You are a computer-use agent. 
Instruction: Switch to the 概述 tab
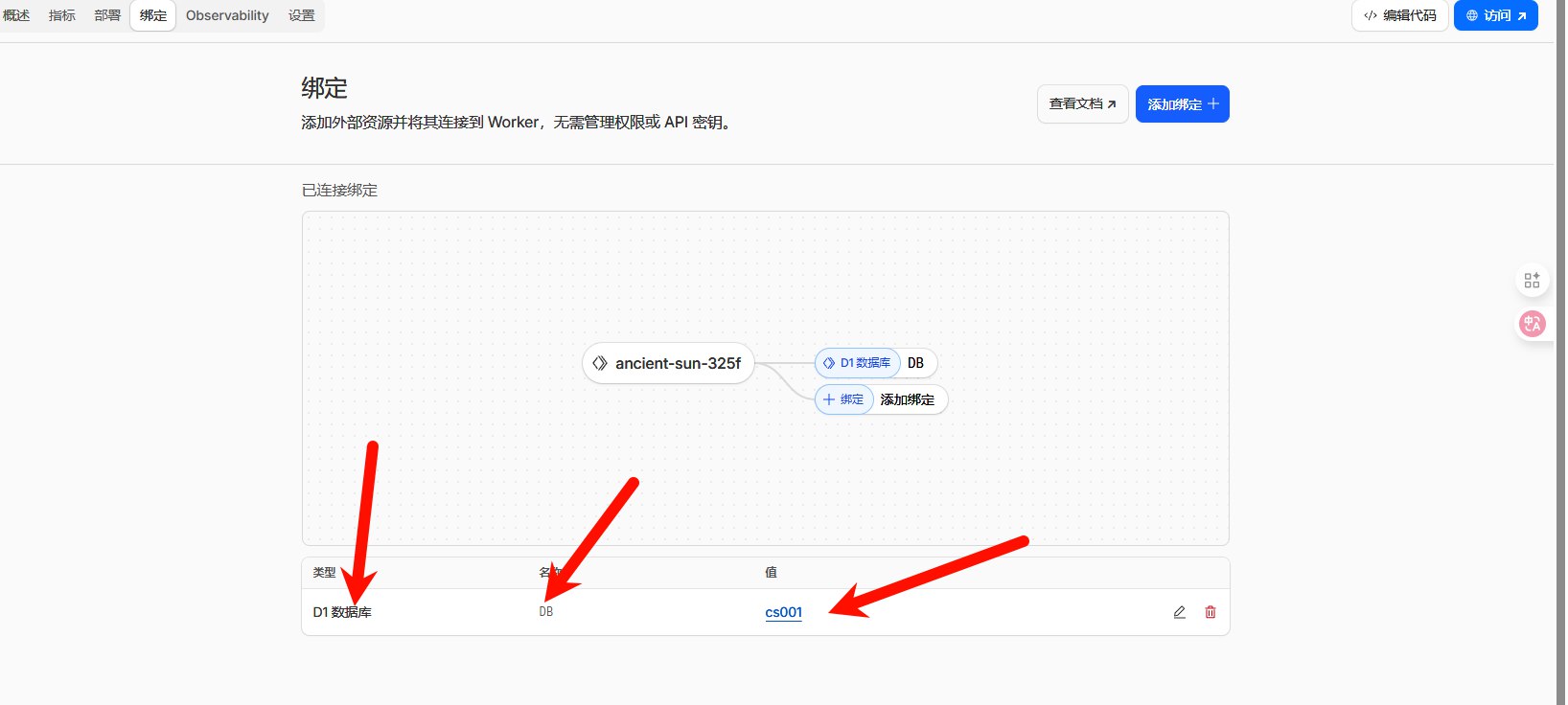[16, 15]
